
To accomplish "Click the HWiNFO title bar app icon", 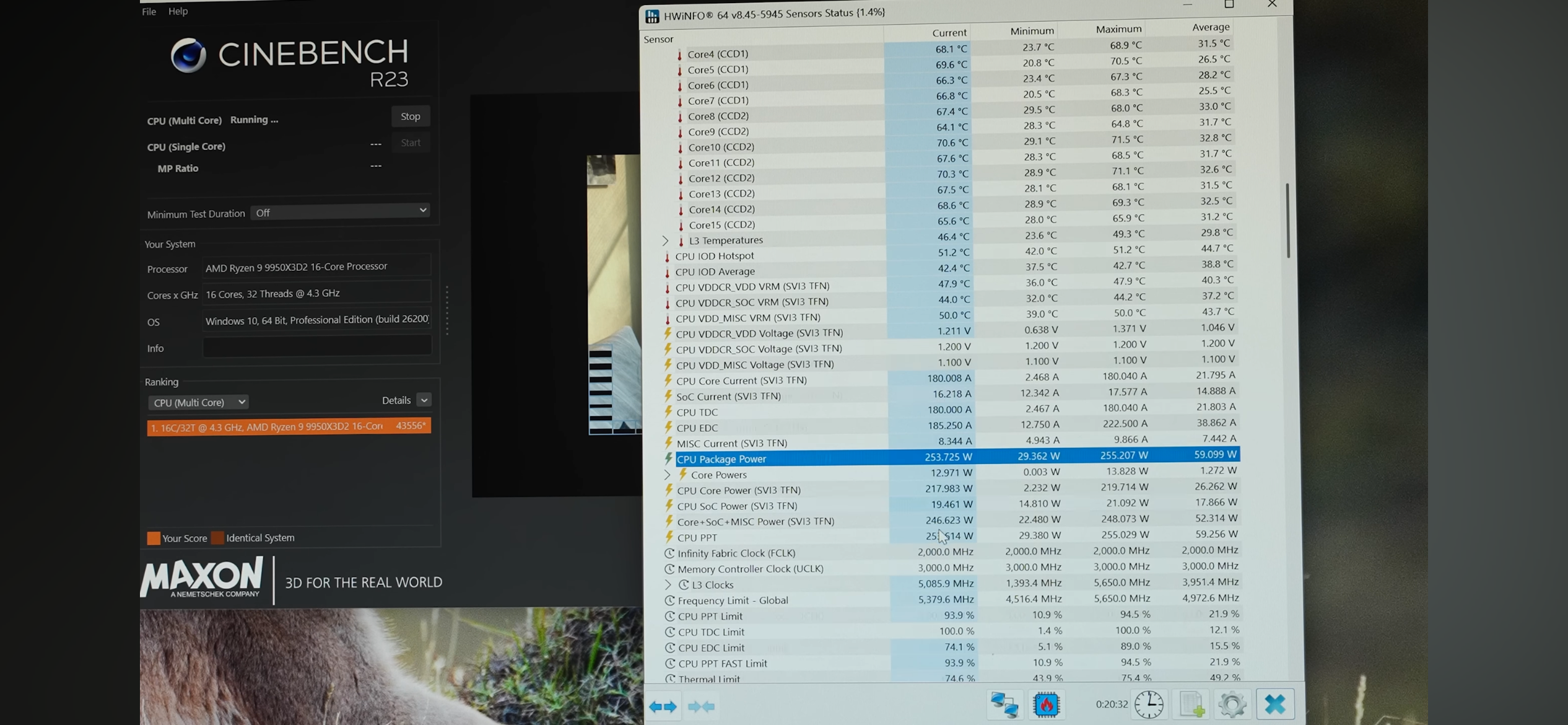I will 652,16.
